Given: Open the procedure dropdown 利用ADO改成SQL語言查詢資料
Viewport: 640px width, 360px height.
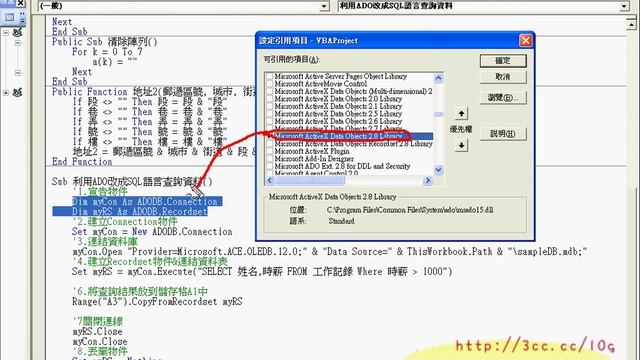Looking at the screenshot, I should [624, 6].
